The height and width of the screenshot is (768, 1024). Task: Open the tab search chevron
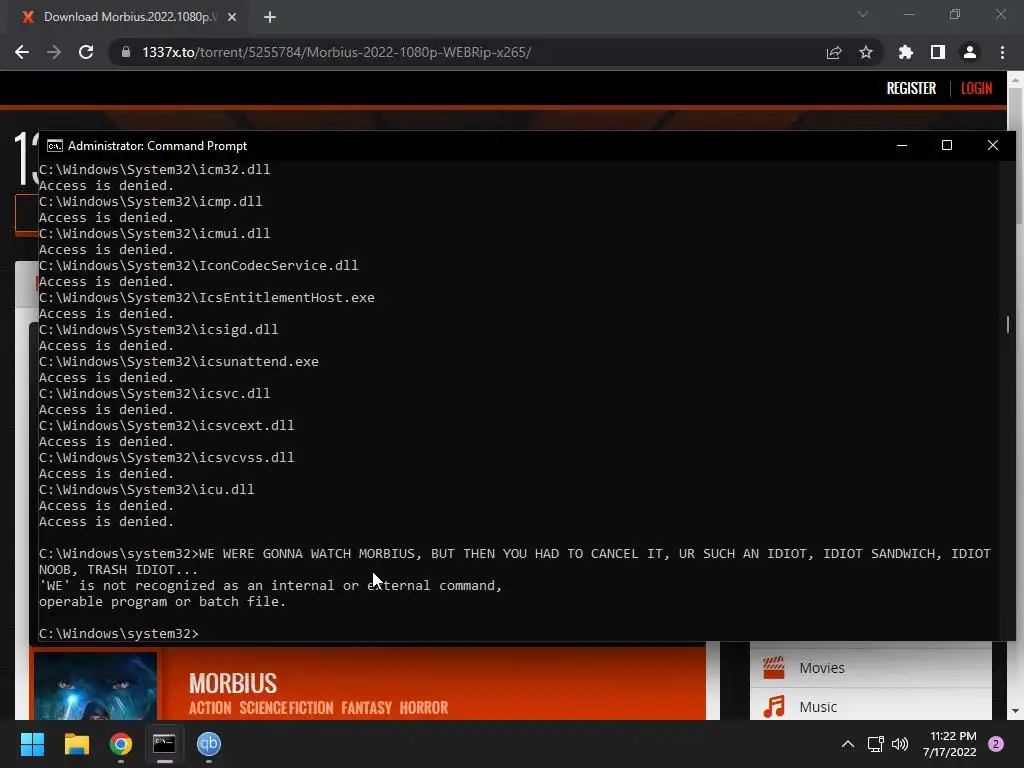click(863, 14)
